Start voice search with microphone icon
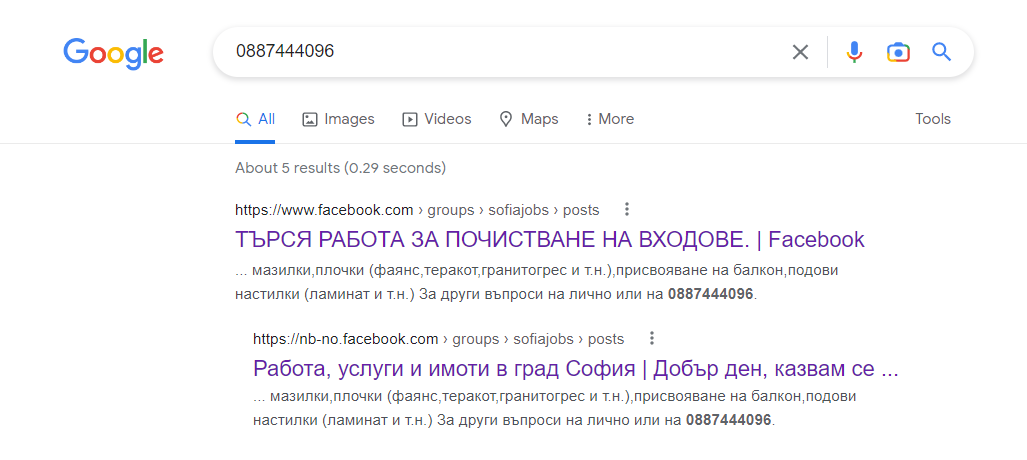 [x=853, y=52]
